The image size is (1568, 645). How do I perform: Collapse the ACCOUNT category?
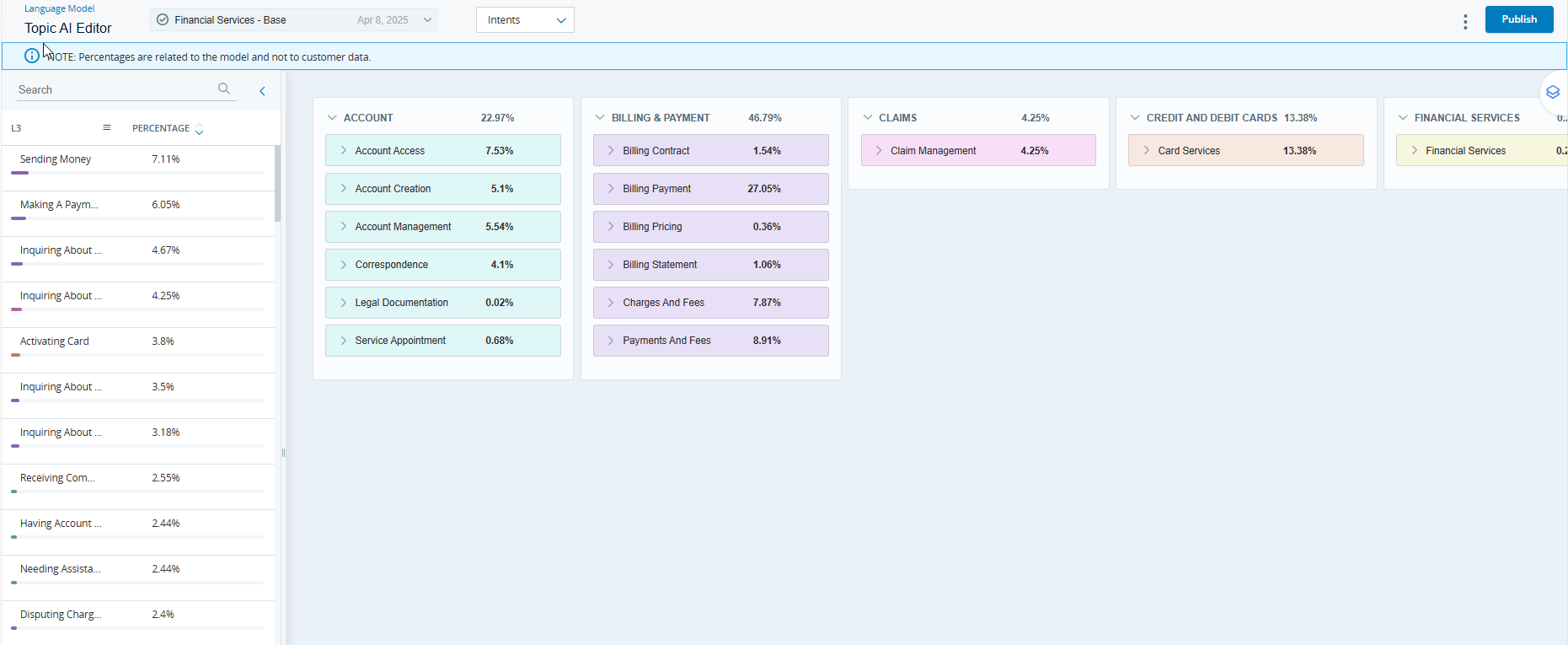[x=332, y=118]
